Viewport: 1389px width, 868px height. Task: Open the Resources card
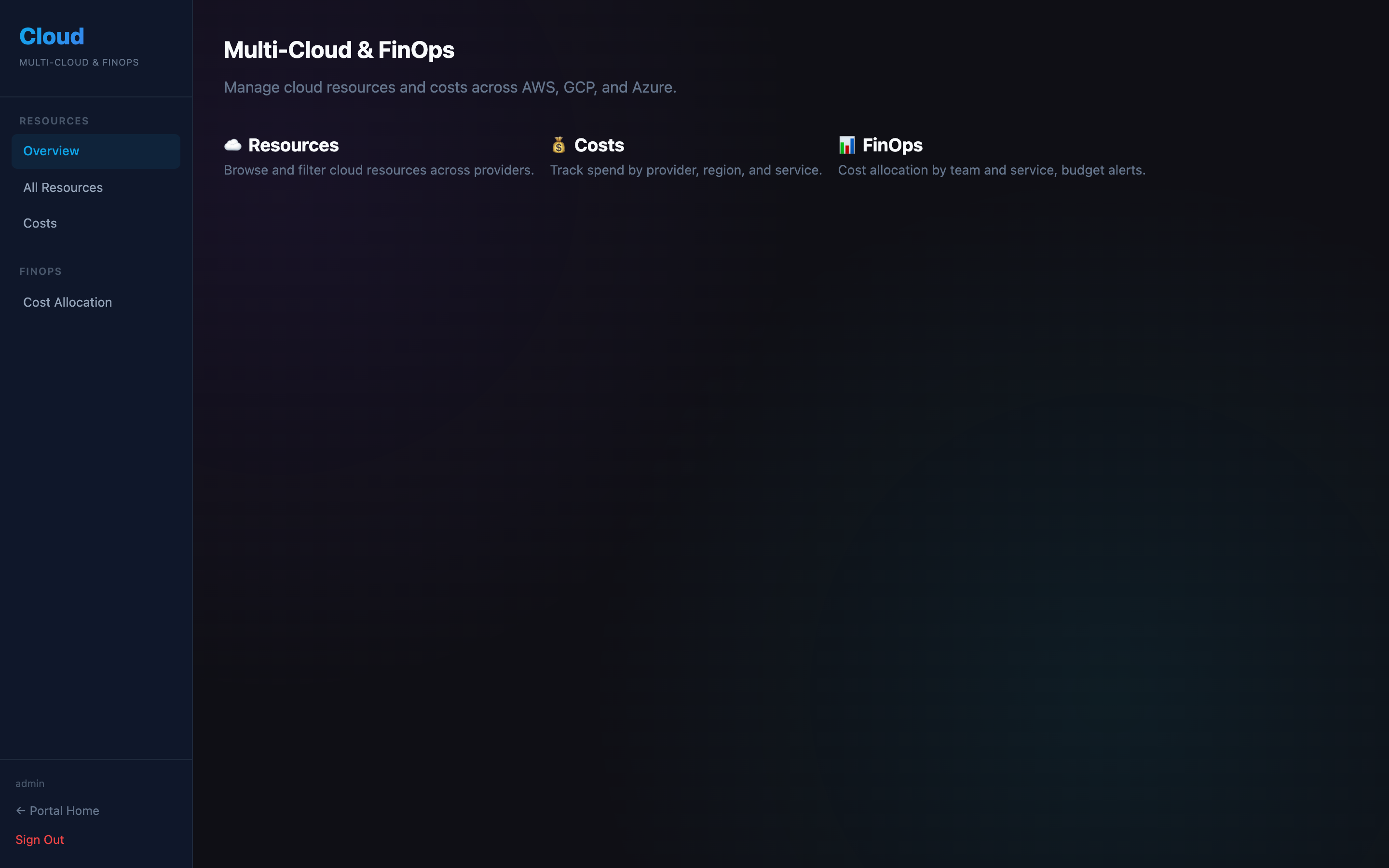(379, 156)
